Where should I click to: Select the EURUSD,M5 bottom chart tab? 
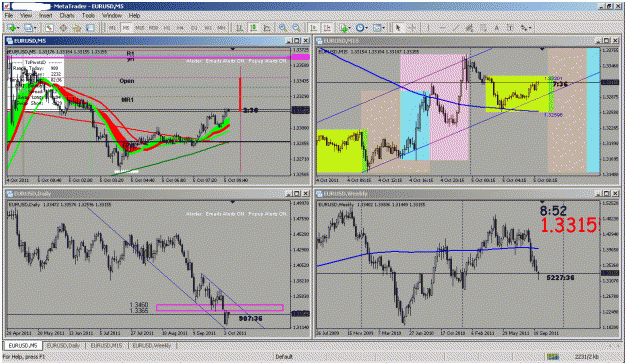coord(23,345)
